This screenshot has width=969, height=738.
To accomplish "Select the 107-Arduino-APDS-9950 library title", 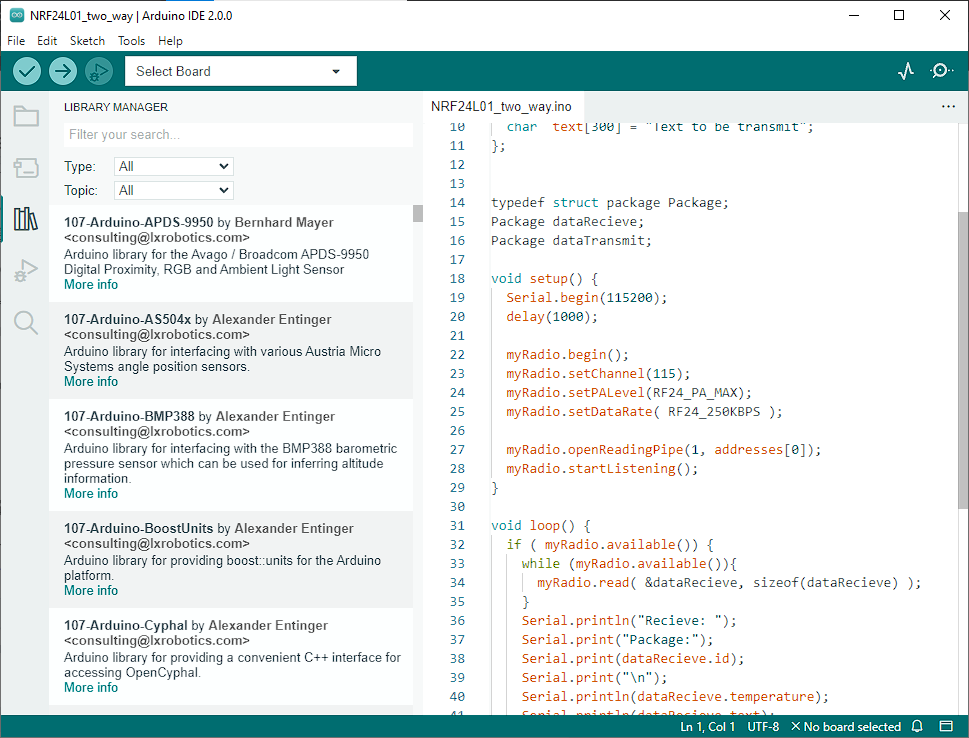I will pyautogui.click(x=138, y=223).
